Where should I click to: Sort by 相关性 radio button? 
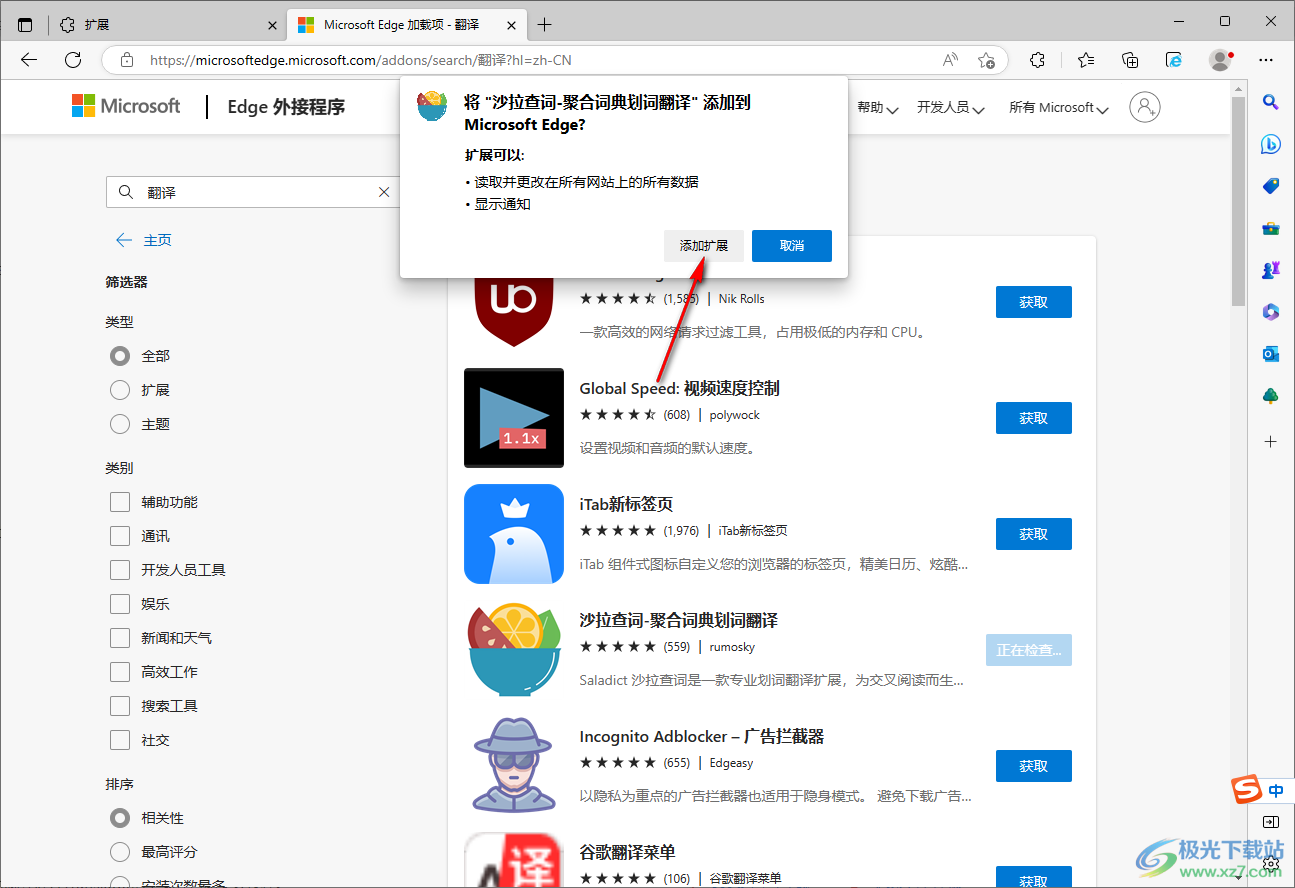tap(120, 818)
